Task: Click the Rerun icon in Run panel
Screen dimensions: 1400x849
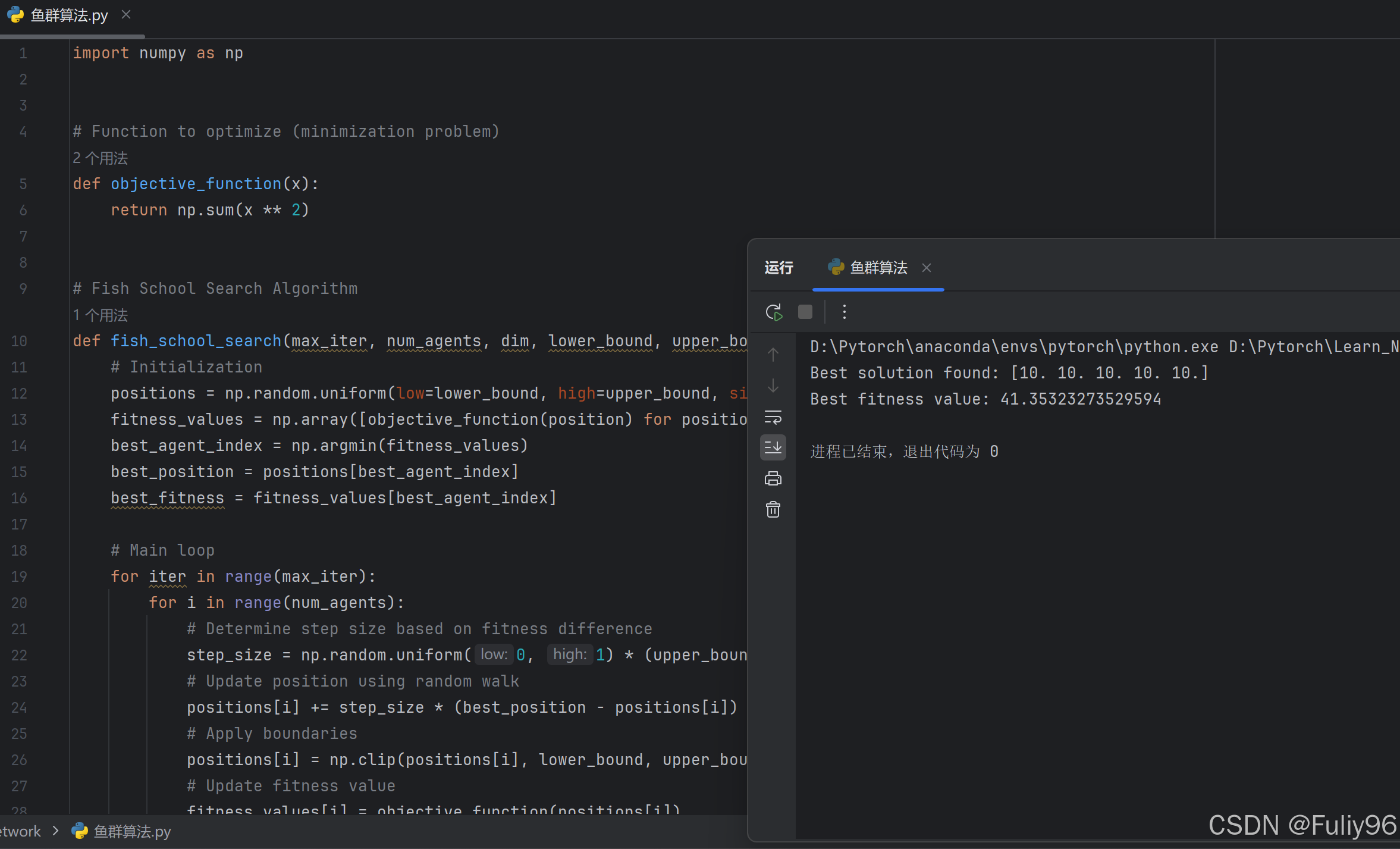Action: coord(774,312)
